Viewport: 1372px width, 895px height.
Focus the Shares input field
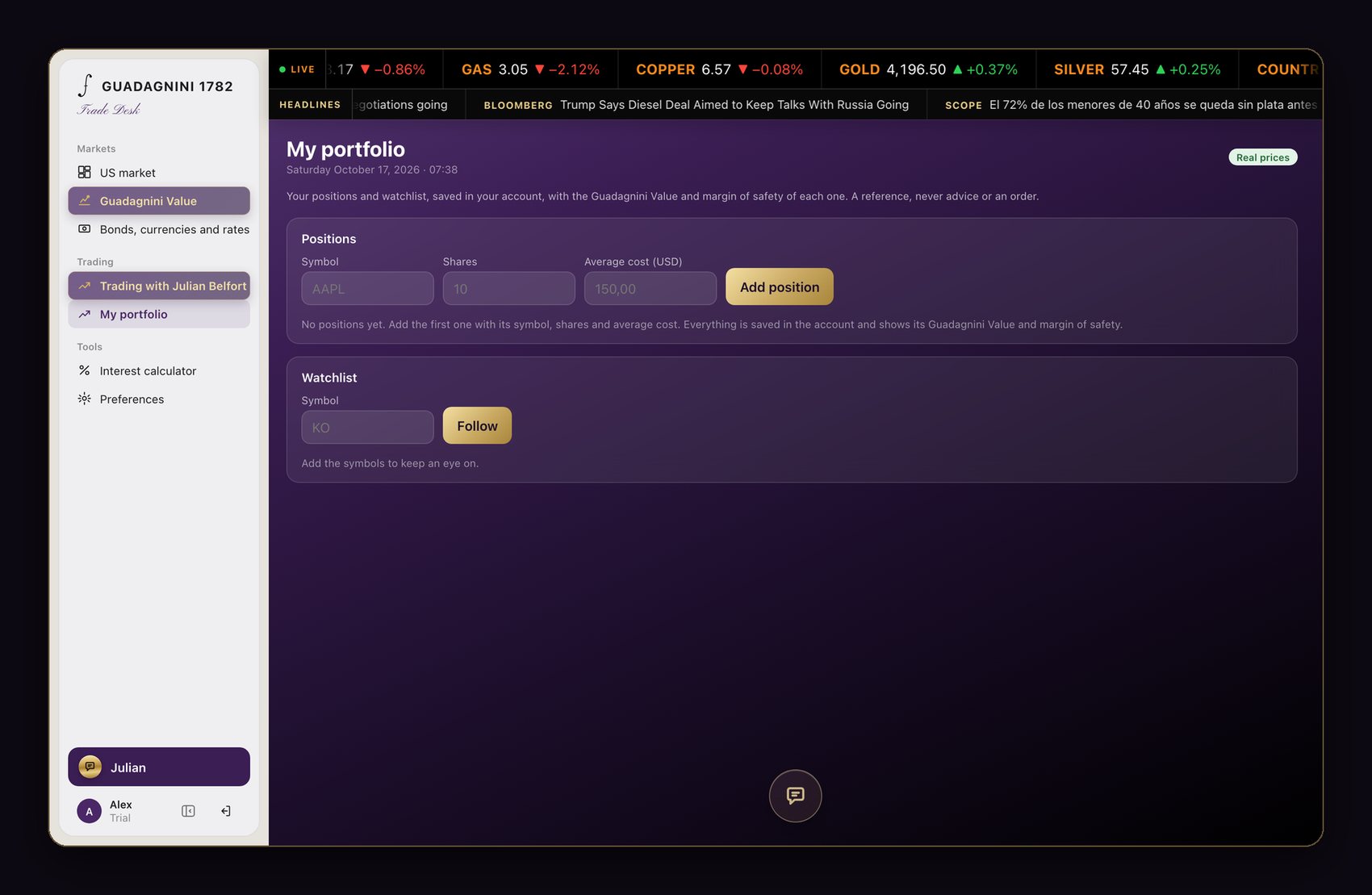[508, 288]
